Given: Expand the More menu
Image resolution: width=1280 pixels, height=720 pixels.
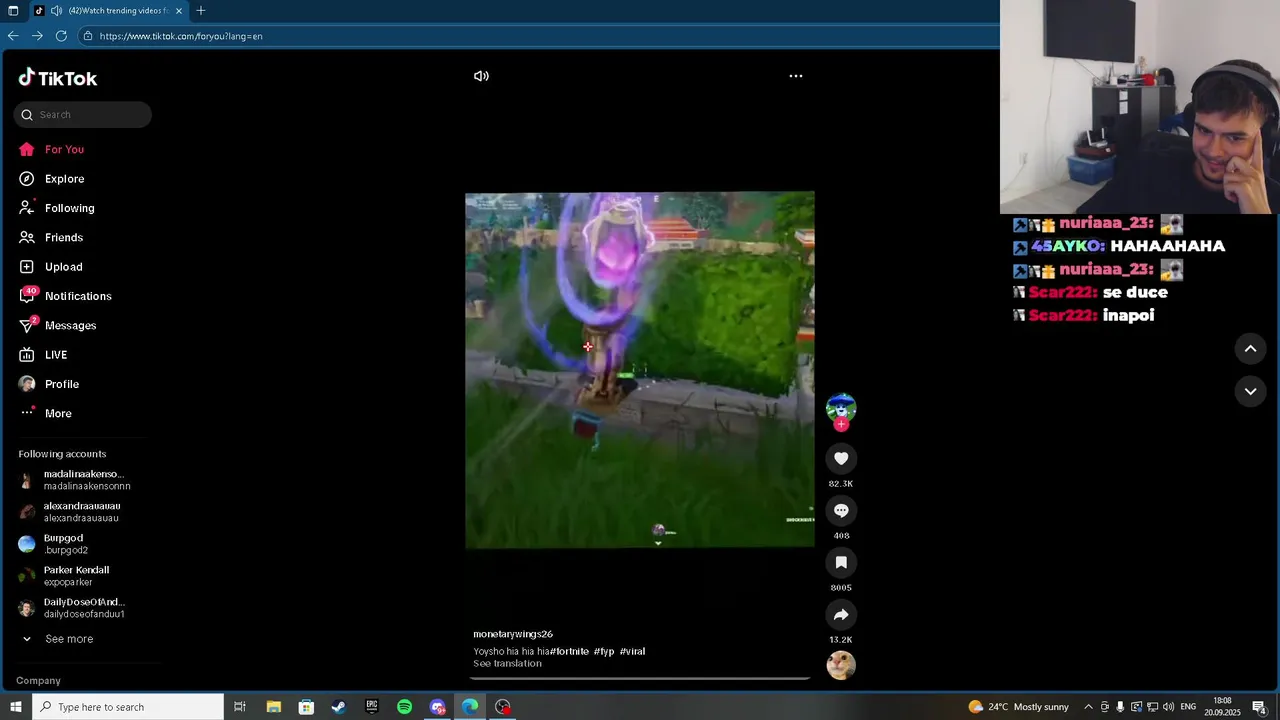Looking at the screenshot, I should click(x=58, y=413).
